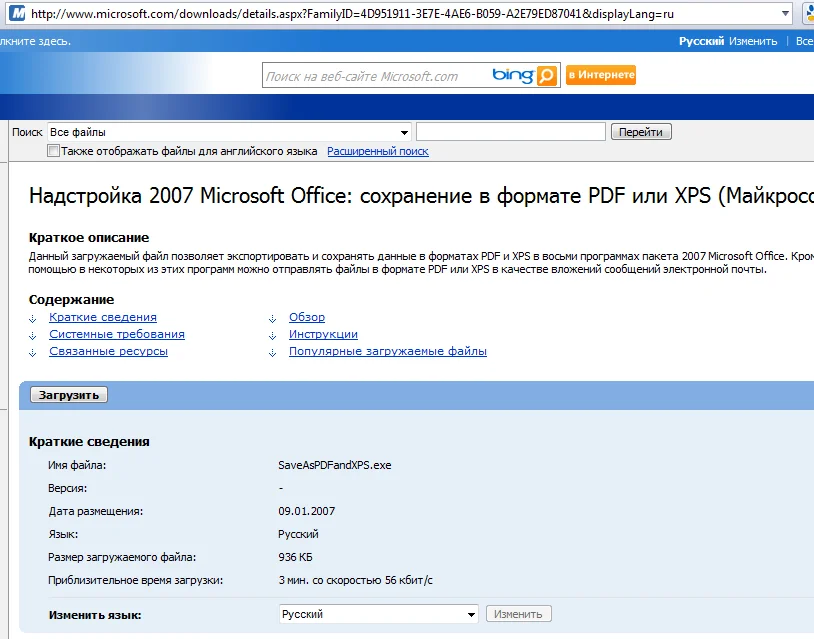814x639 pixels.
Task: Open the Инструкции link
Action: click(323, 334)
